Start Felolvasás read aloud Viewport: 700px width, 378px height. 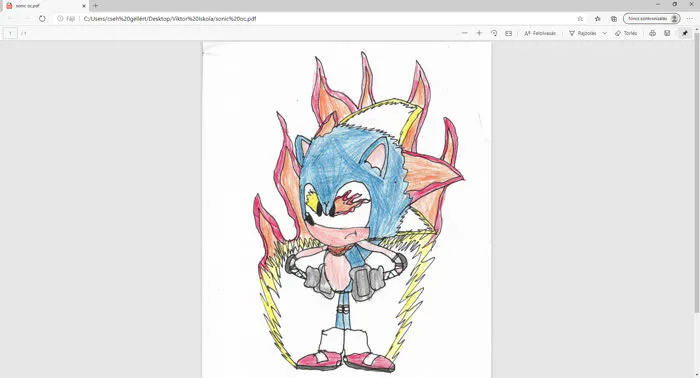[540, 33]
